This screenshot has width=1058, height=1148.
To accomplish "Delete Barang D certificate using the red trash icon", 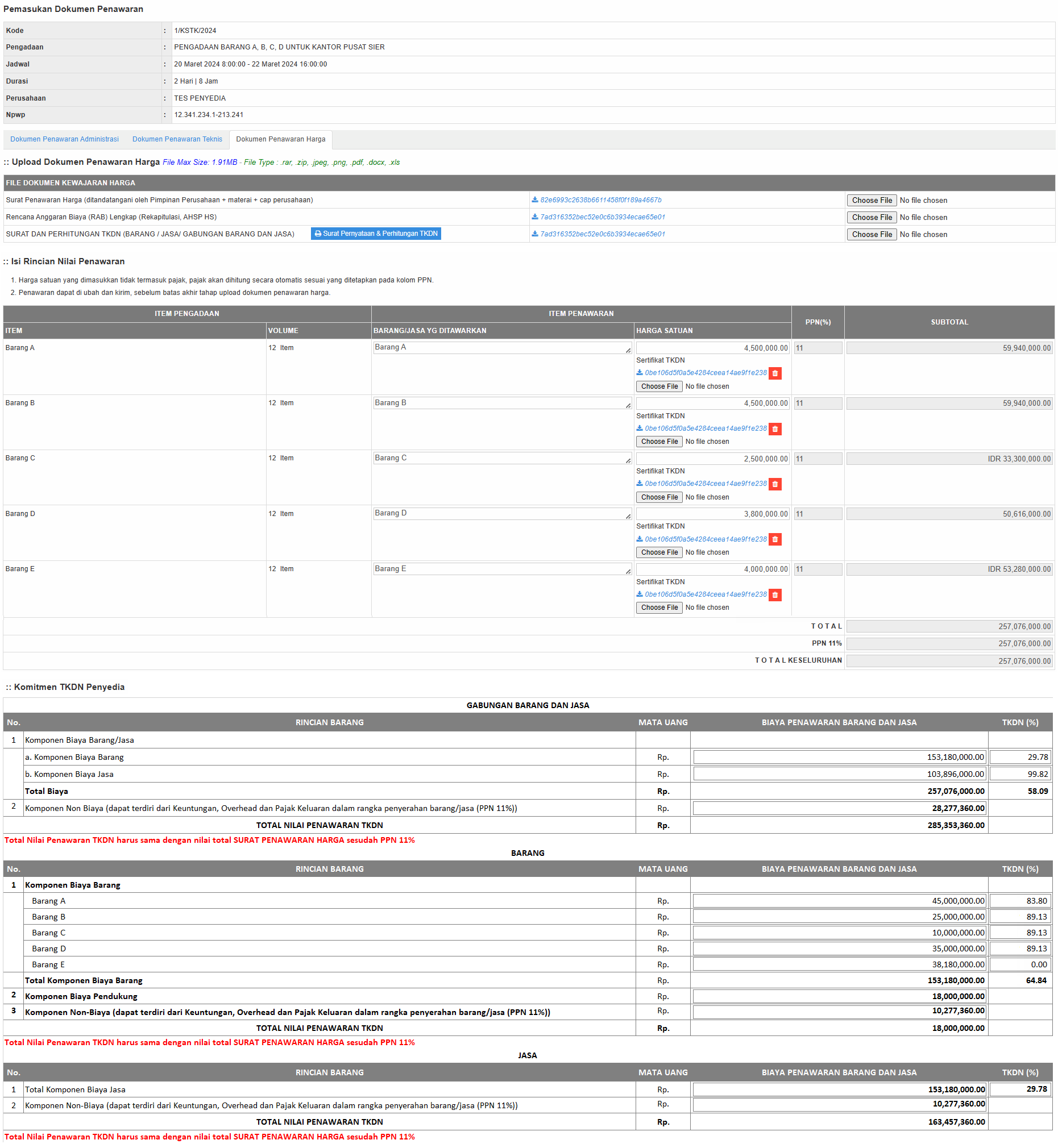I will (775, 539).
